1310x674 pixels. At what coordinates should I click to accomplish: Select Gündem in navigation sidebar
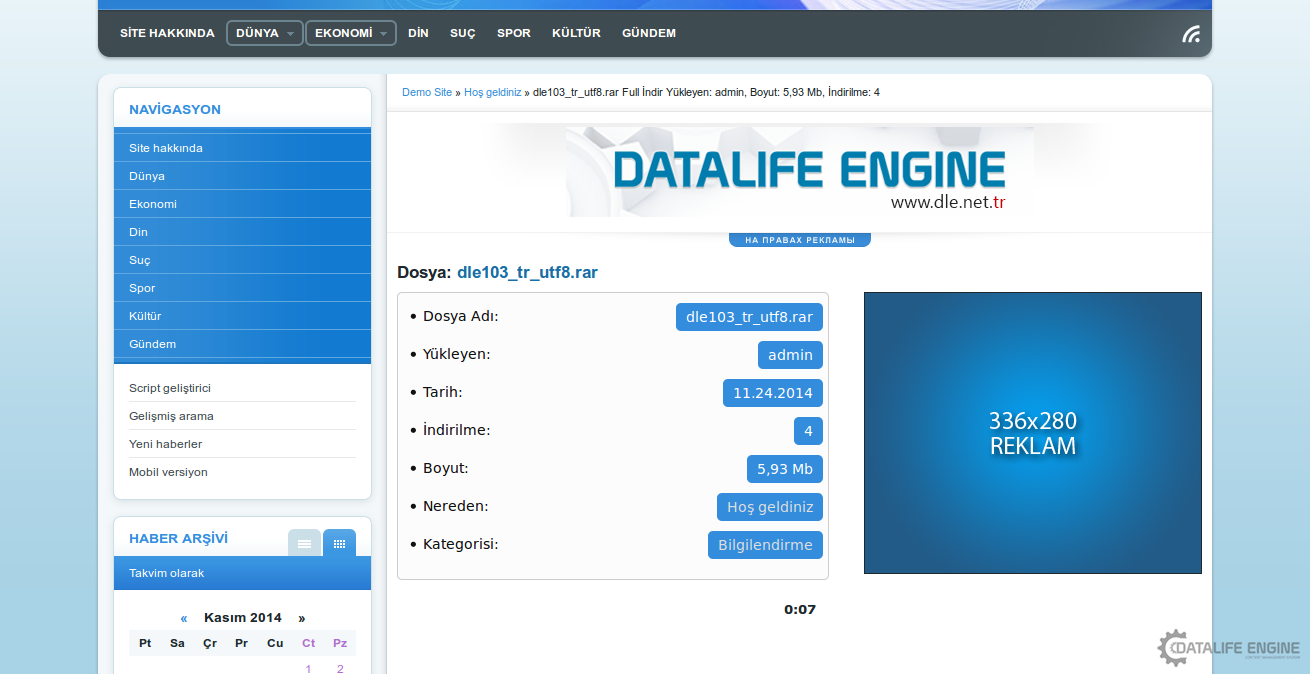click(x=242, y=344)
